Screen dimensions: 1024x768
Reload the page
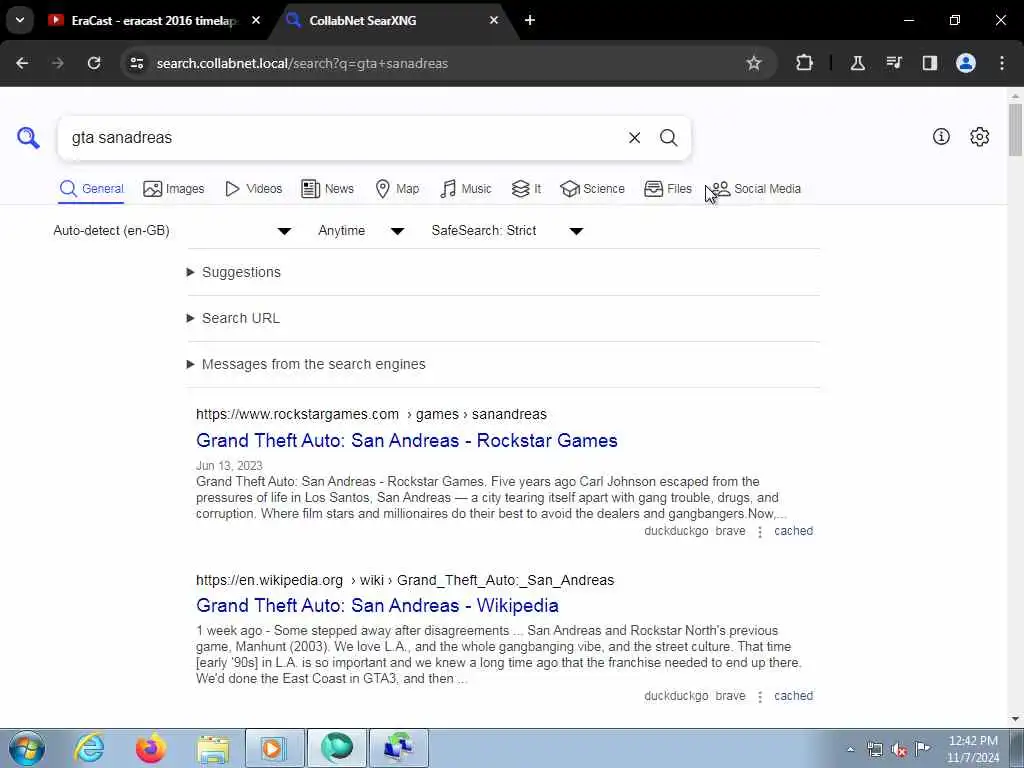(94, 63)
